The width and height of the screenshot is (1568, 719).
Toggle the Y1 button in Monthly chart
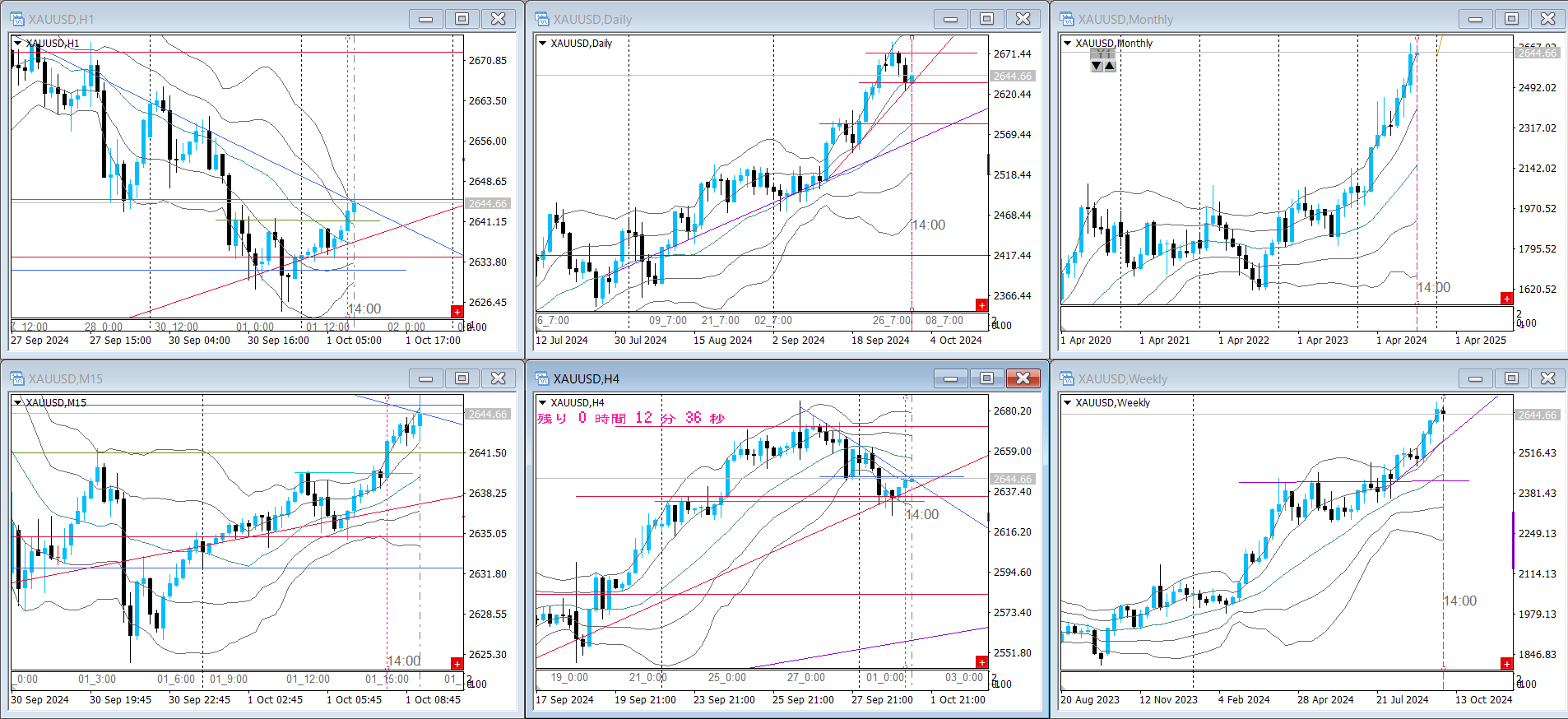(x=1103, y=53)
